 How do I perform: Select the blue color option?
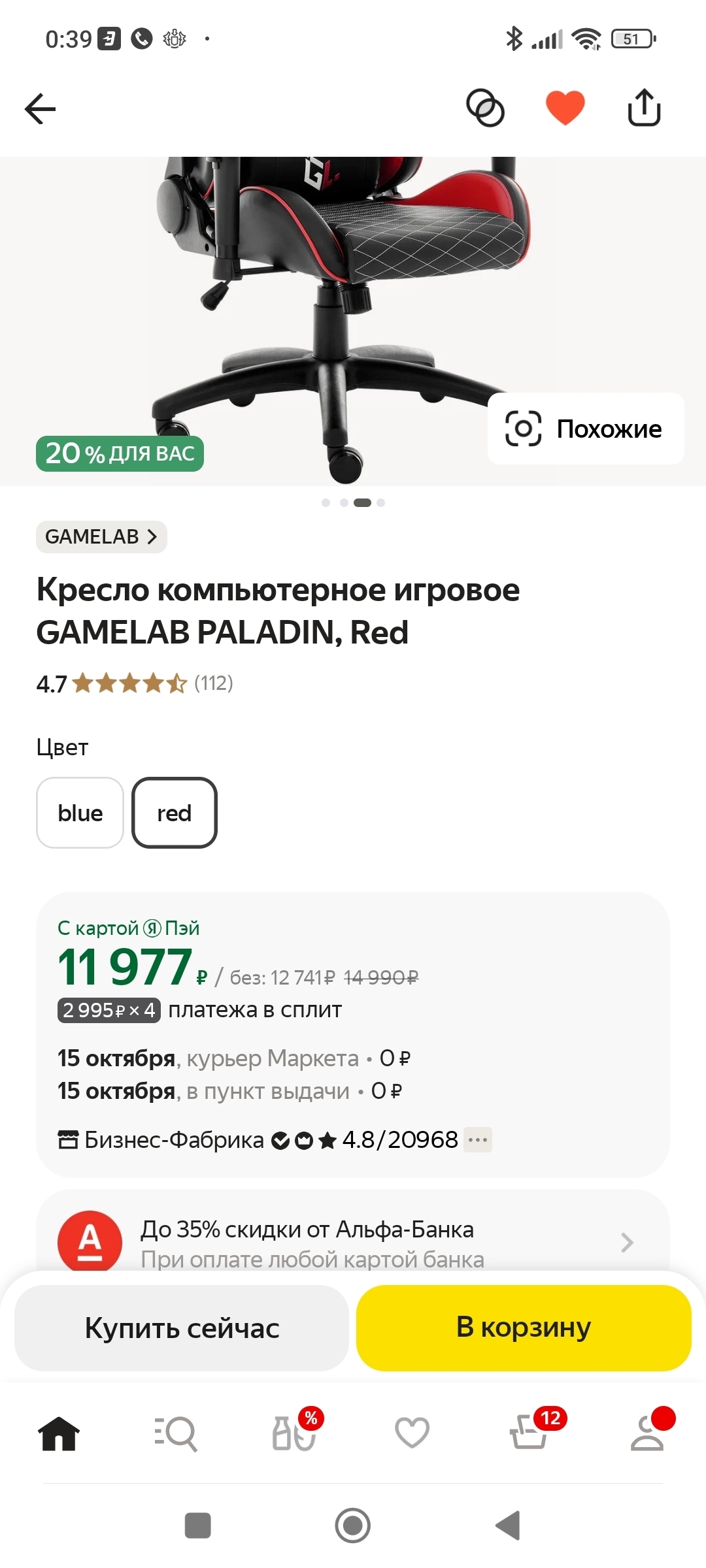tap(80, 813)
